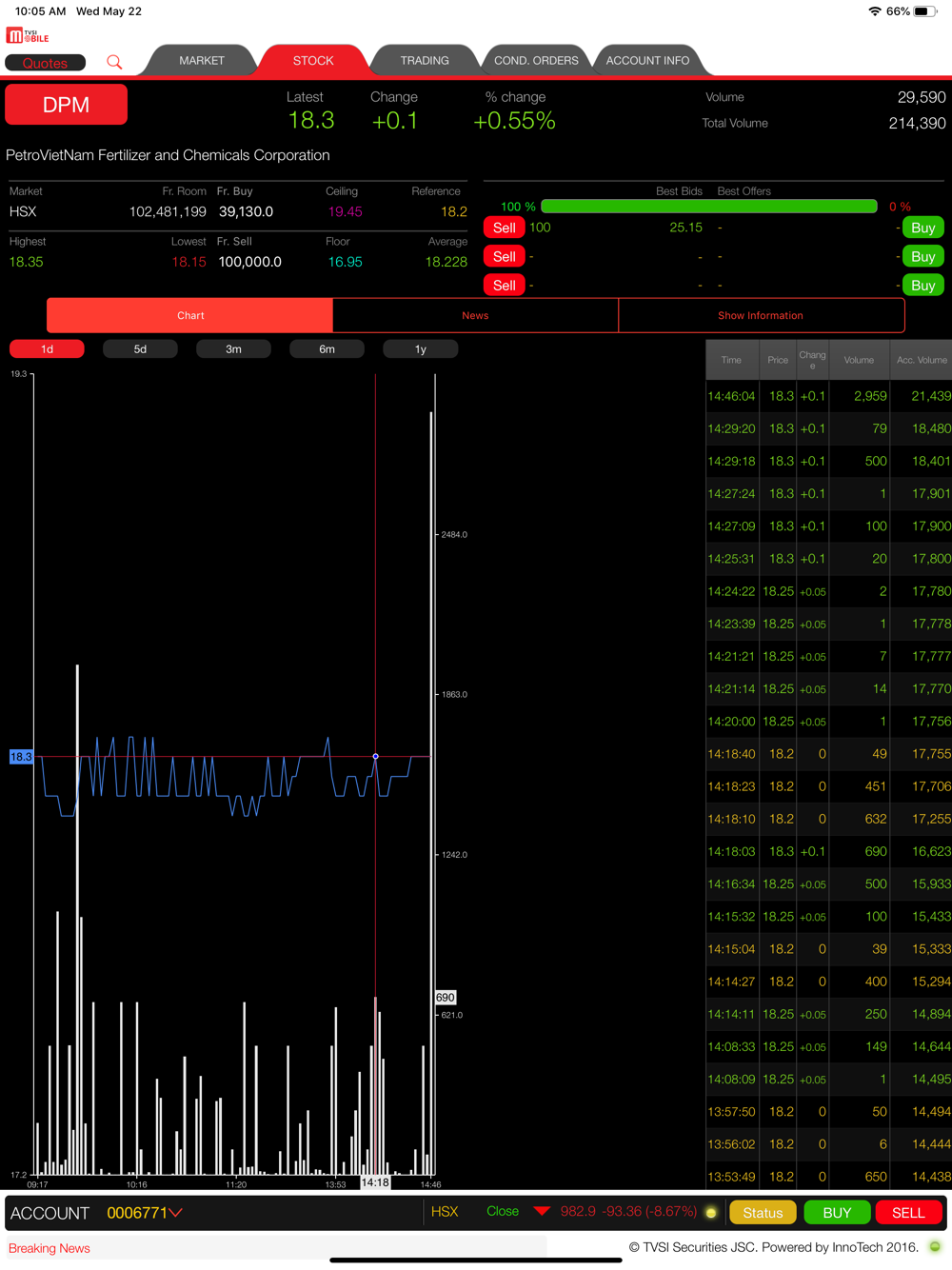
Task: Tap the Volume column header
Action: coord(859,360)
